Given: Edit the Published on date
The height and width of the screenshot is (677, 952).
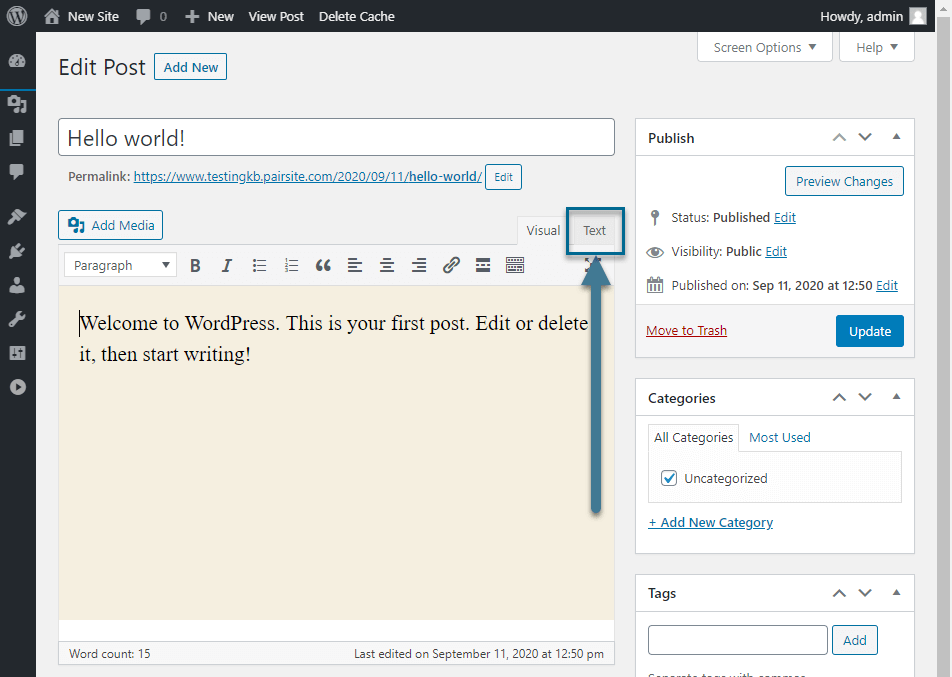Looking at the screenshot, I should click(886, 285).
